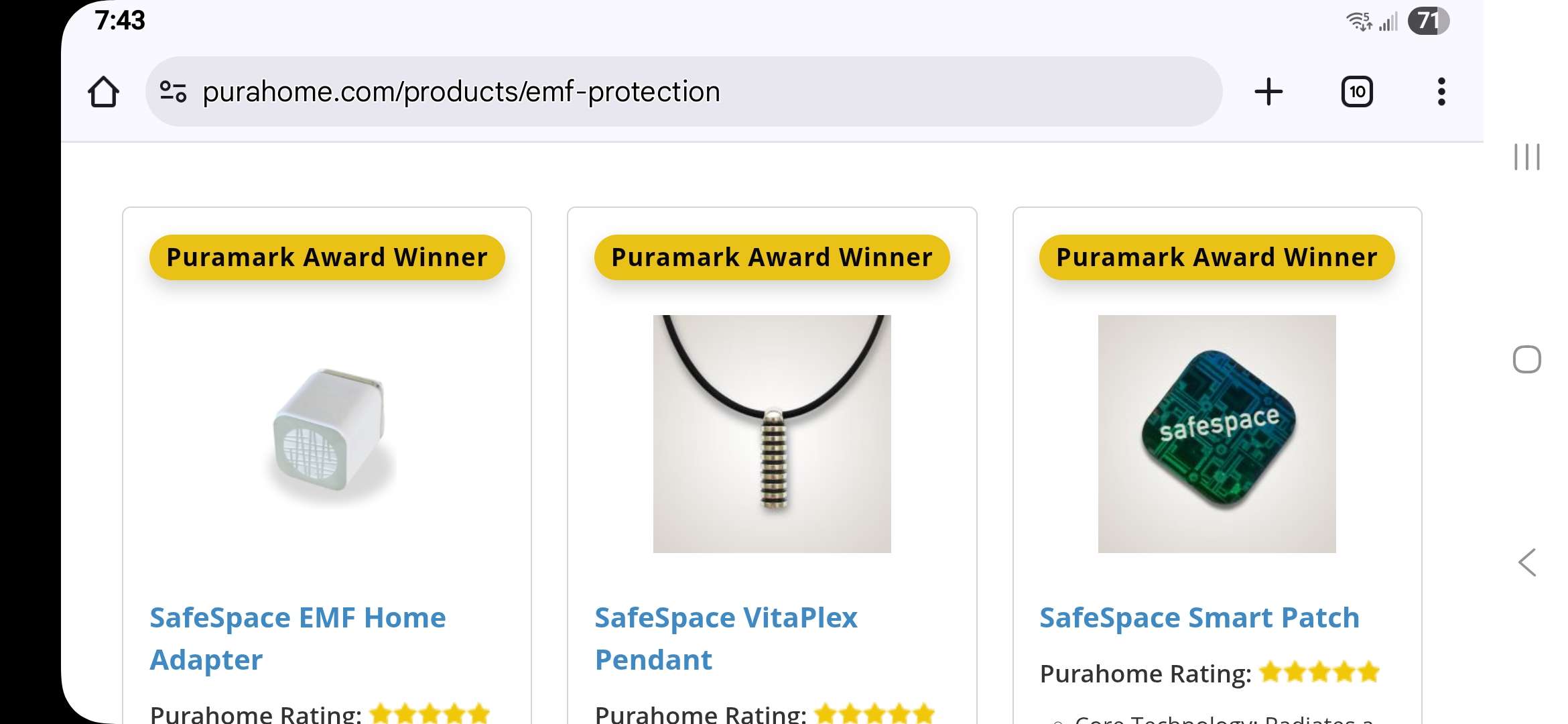Click the Smart Patch five-star rating
The width and height of the screenshot is (1568, 724).
(1319, 672)
